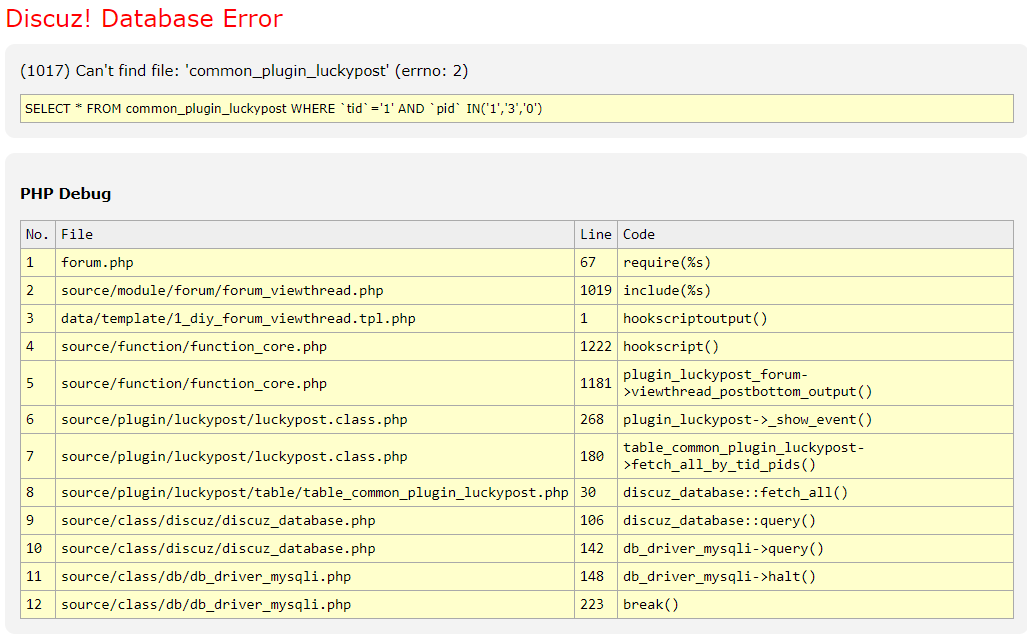
Task: Click the 'db_driver_mysqli->halt()' code cell
Action: click(x=815, y=577)
